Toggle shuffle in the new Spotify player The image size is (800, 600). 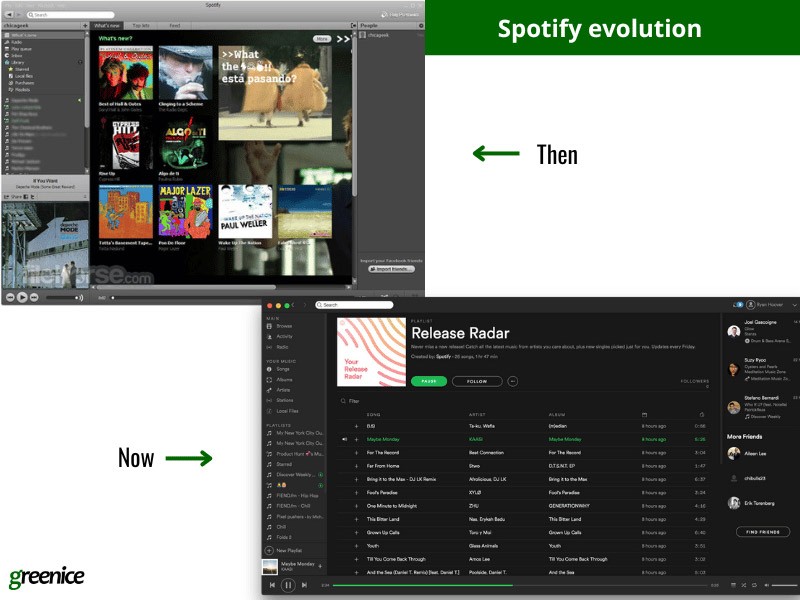pos(743,585)
